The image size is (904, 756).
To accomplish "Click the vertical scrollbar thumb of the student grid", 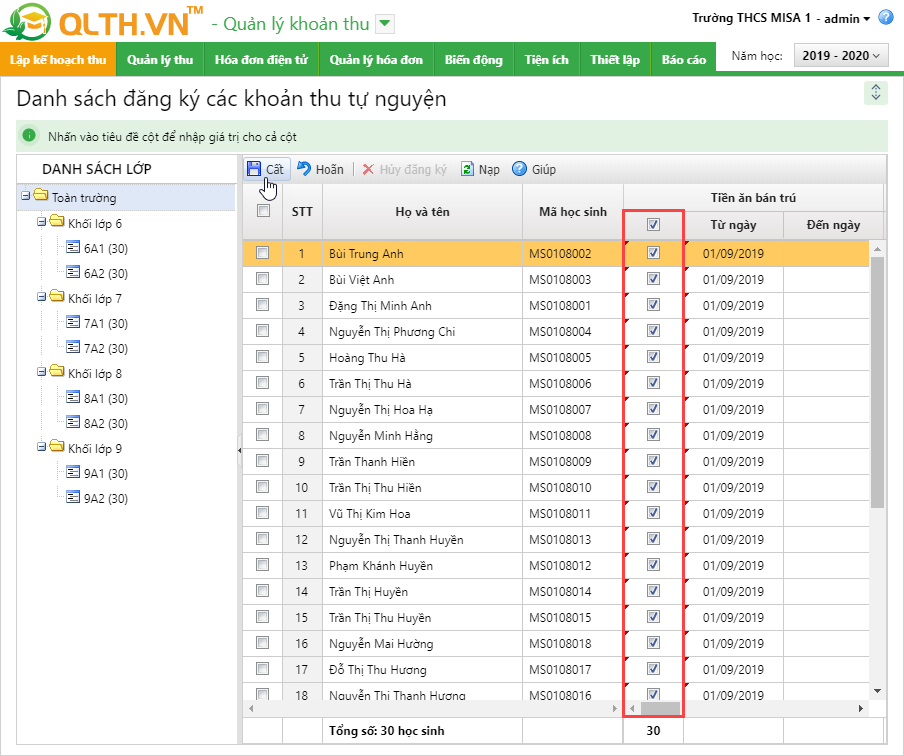I will coord(877,382).
